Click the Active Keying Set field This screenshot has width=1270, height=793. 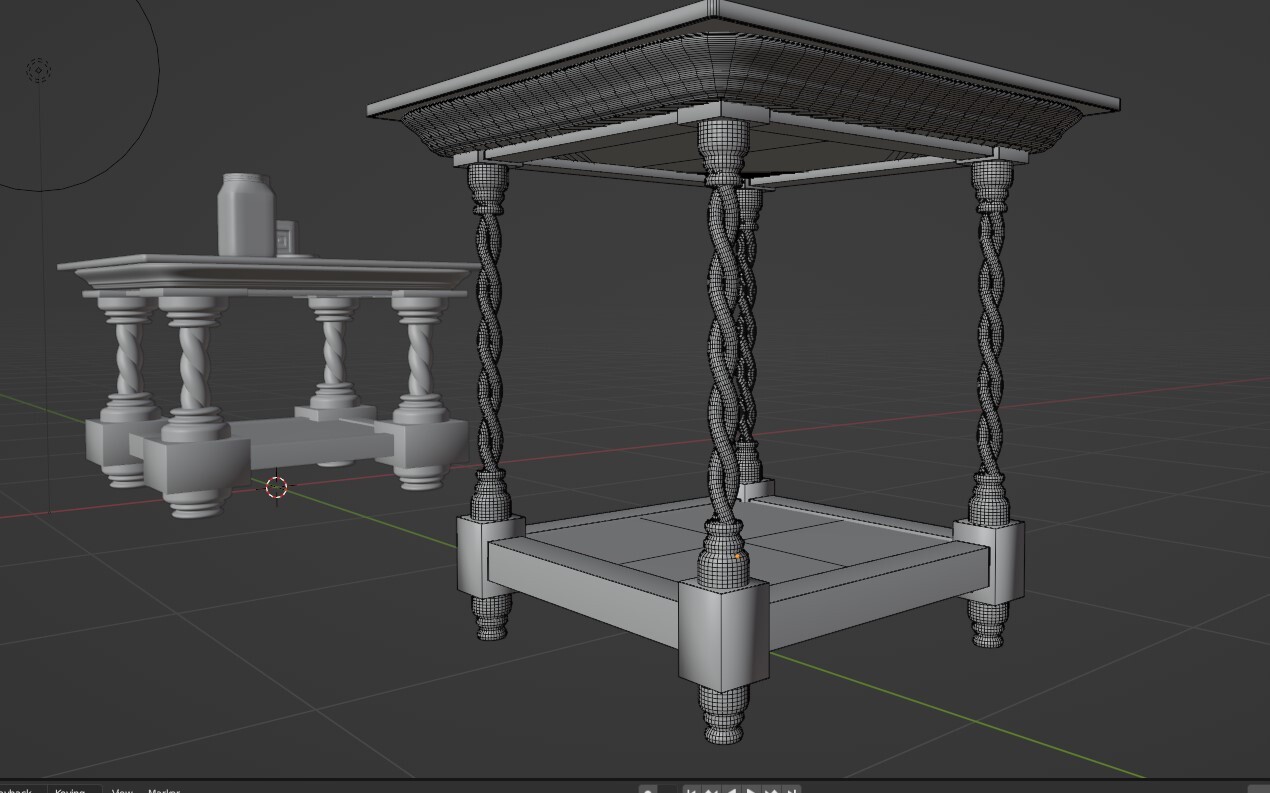pyautogui.click(x=665, y=790)
